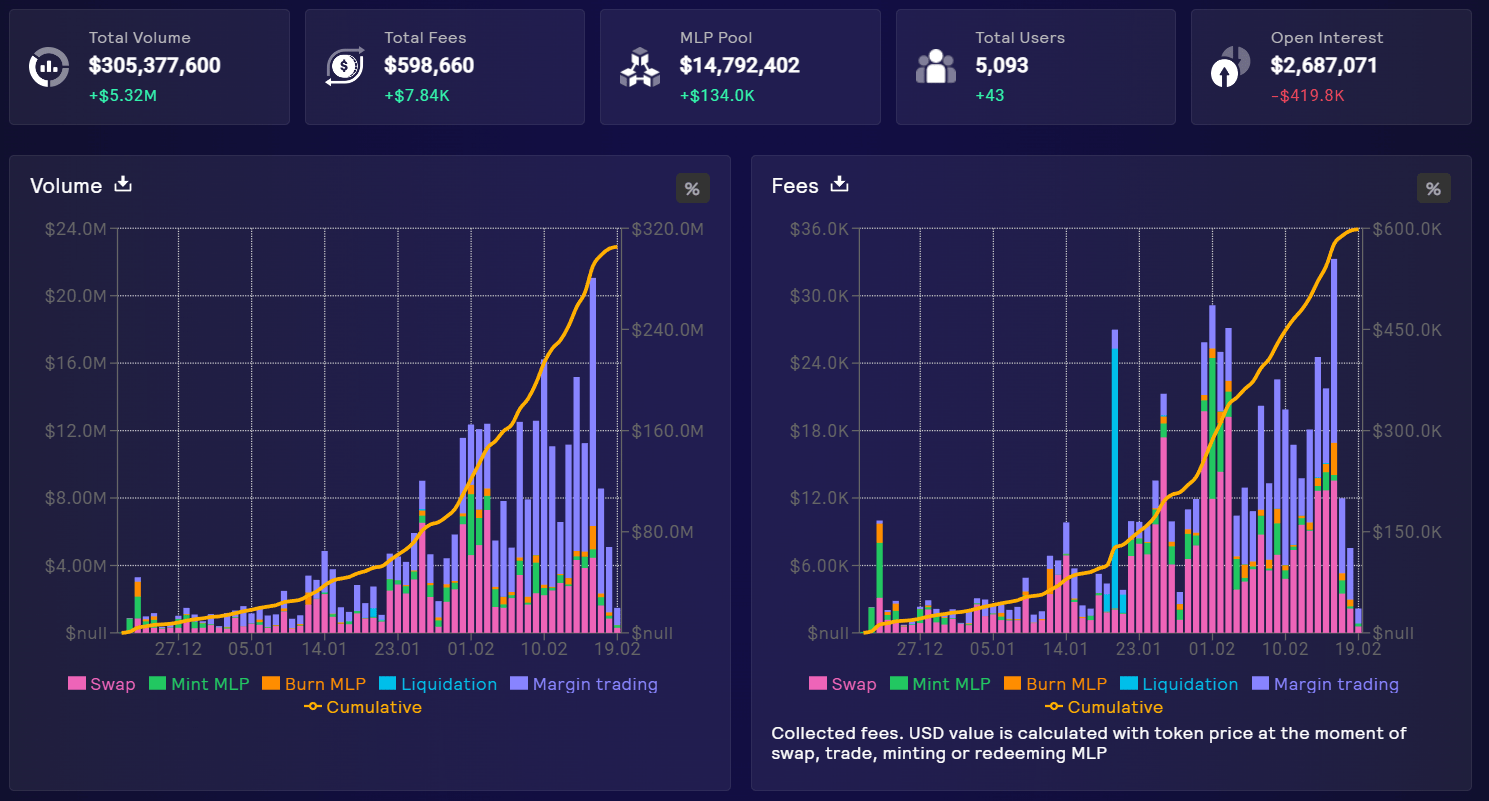Download the Volume chart data

[123, 184]
